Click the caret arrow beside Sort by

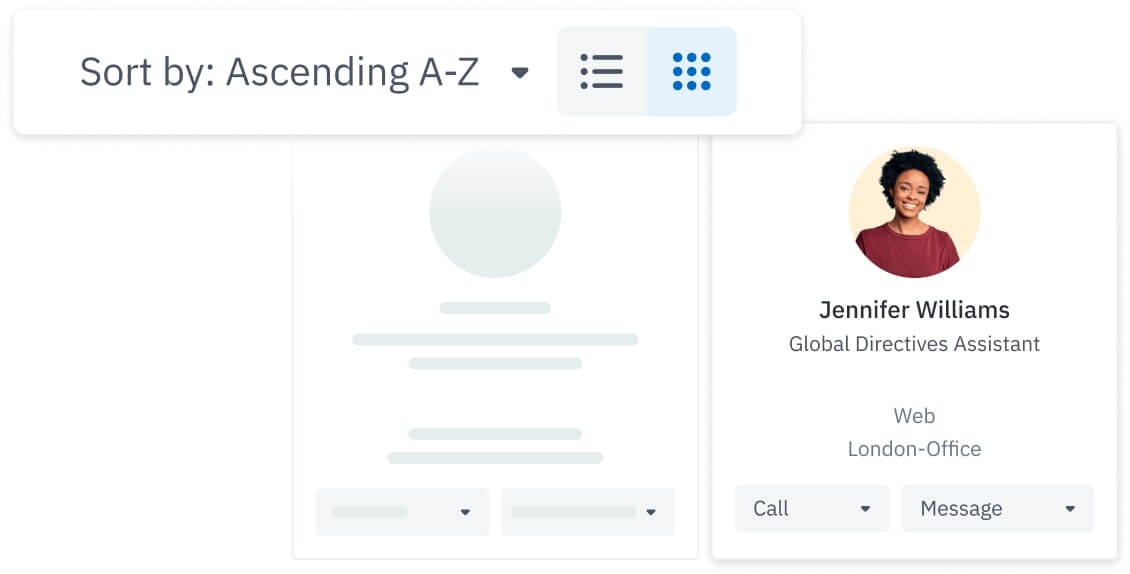click(520, 73)
